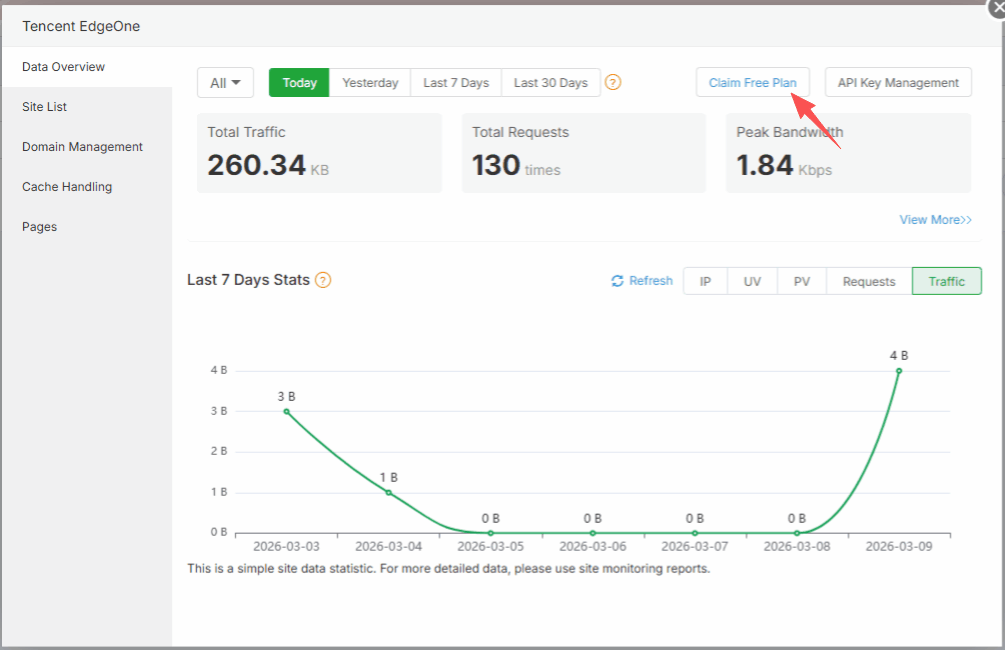Select the Traffic chart tab
The image size is (1005, 650).
tap(947, 281)
